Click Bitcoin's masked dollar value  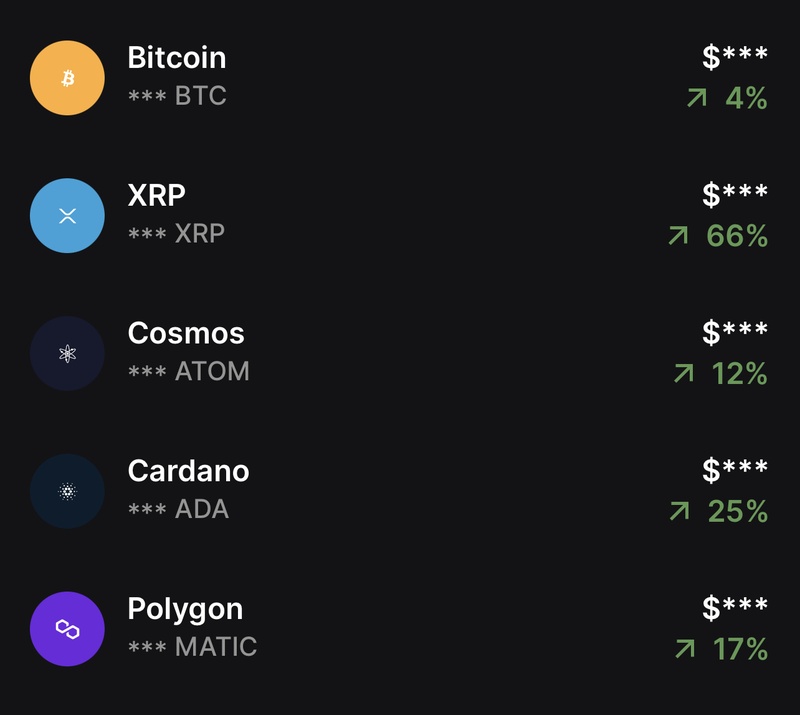pos(735,58)
